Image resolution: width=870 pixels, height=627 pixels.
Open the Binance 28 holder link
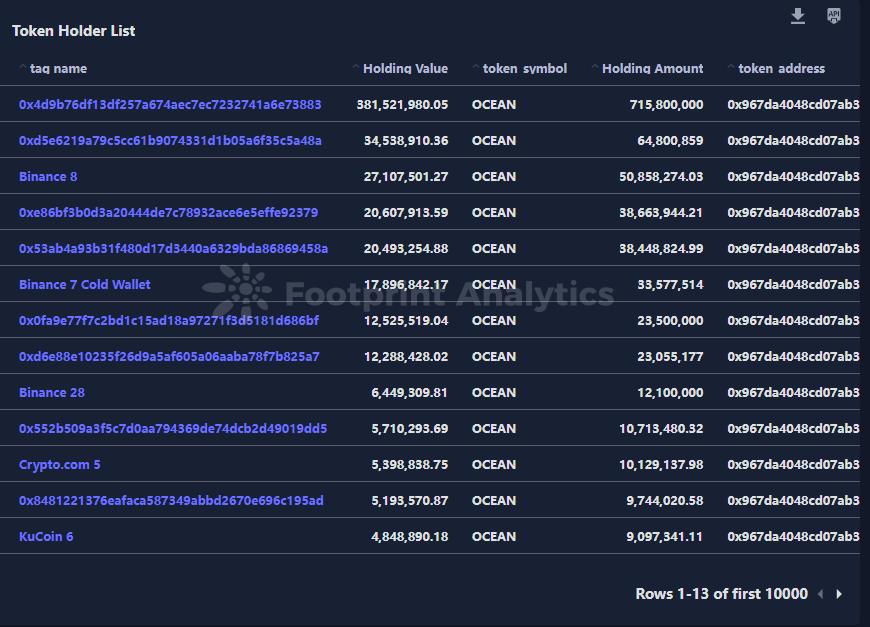52,393
